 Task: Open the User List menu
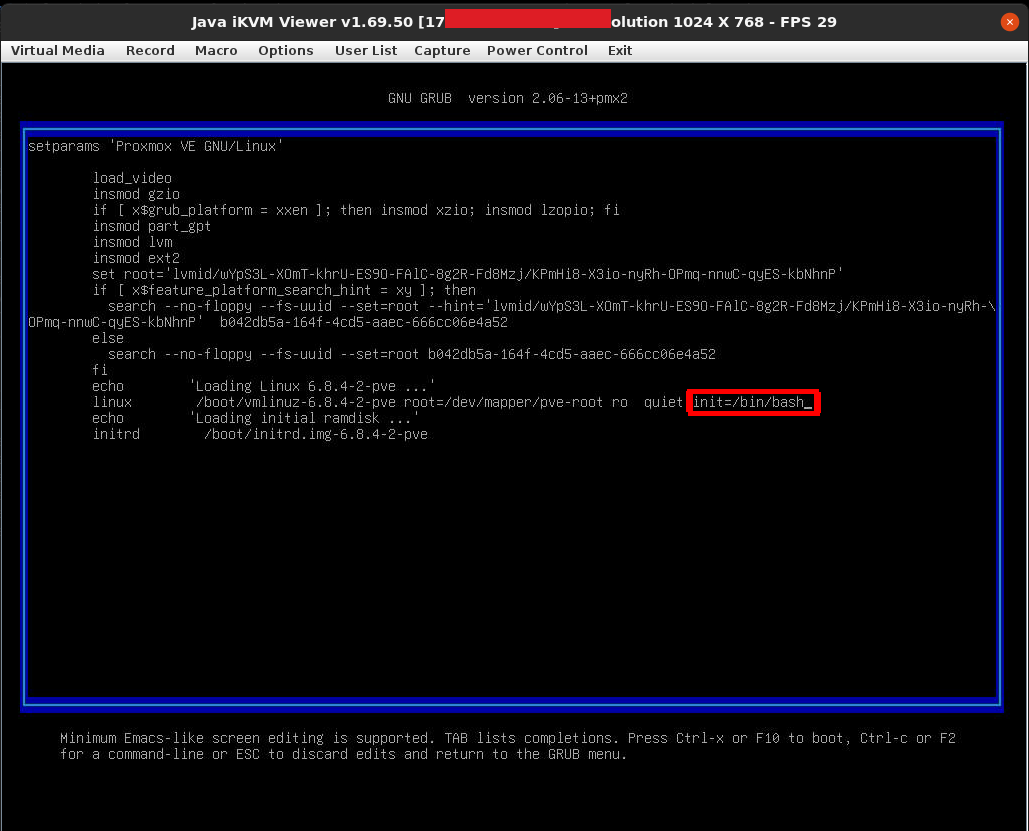coord(366,51)
